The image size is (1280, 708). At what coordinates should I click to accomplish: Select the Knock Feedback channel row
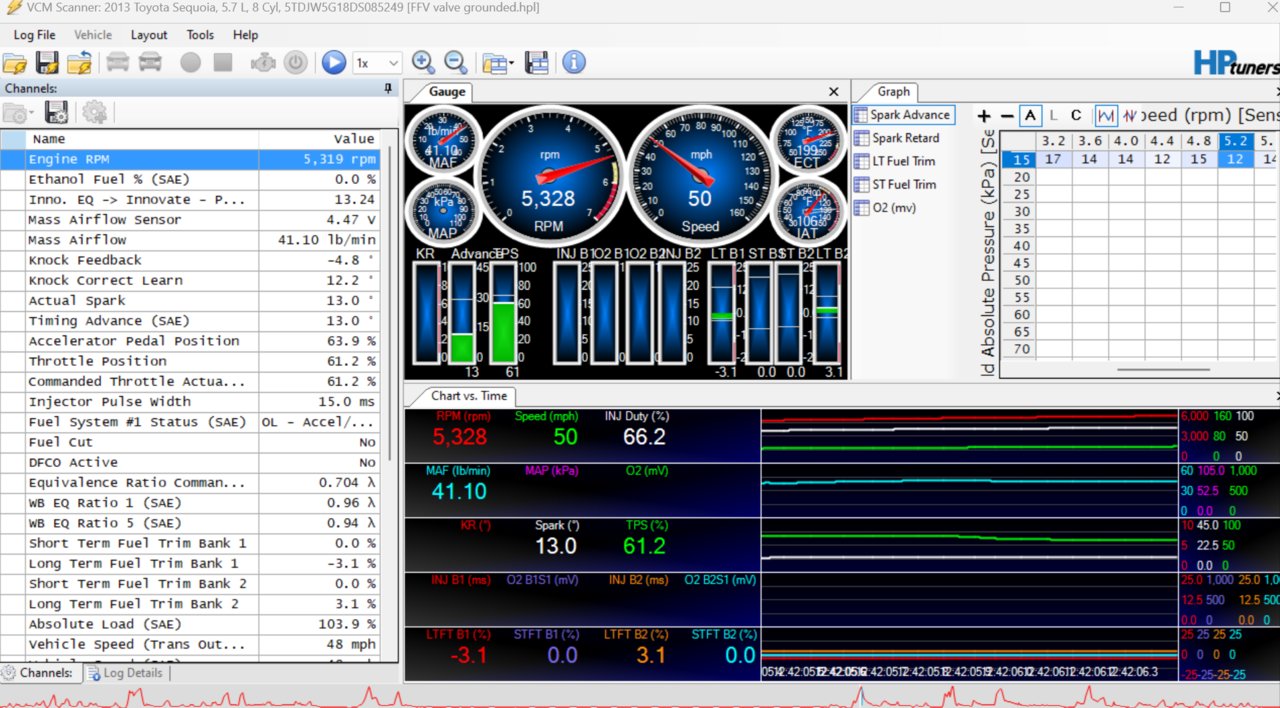(x=190, y=260)
